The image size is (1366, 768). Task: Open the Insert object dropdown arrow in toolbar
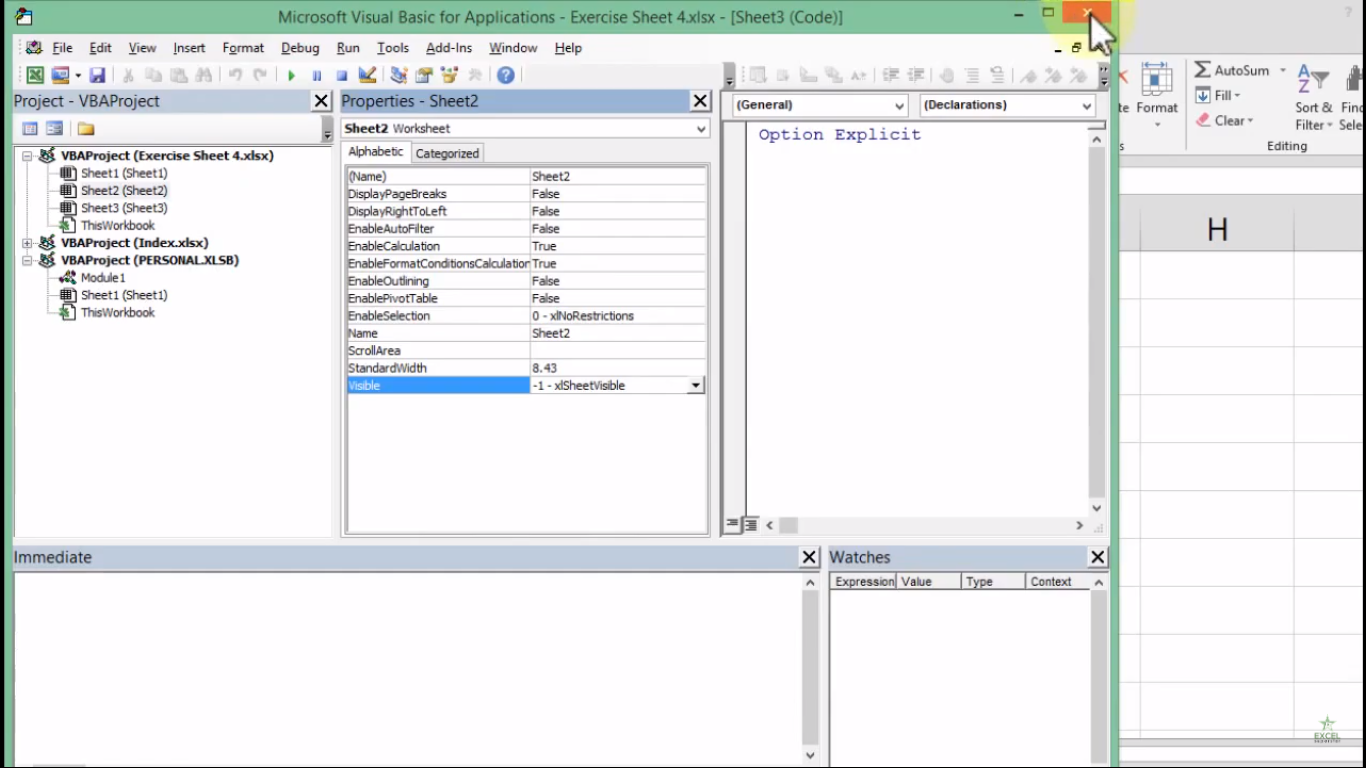[78, 75]
